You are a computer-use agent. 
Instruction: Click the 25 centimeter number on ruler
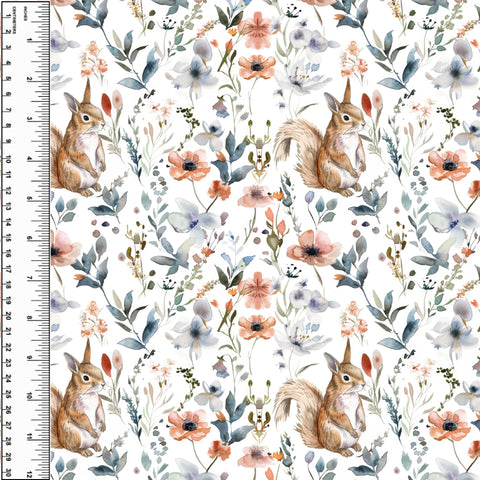coord(8,395)
